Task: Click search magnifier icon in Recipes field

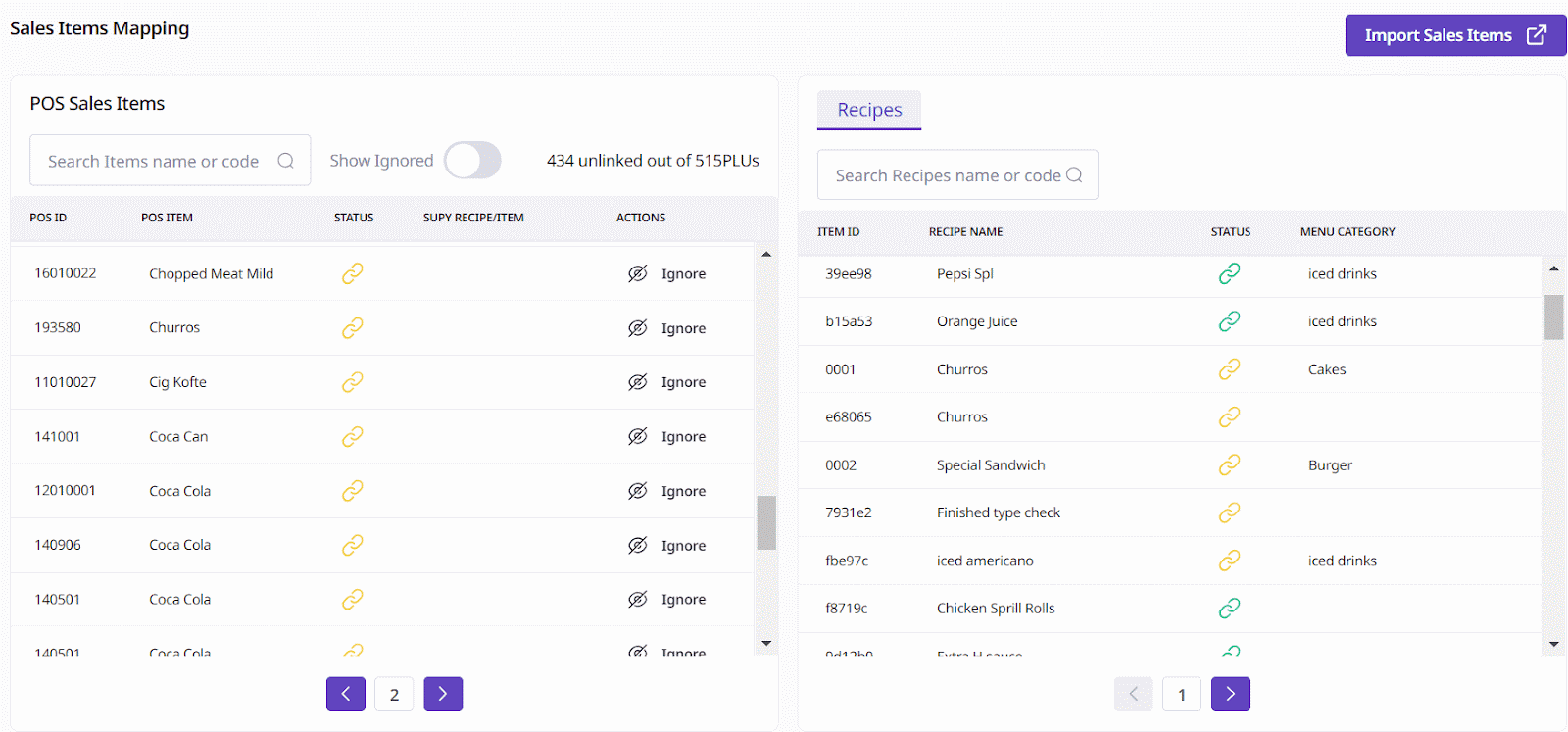Action: (x=1074, y=175)
